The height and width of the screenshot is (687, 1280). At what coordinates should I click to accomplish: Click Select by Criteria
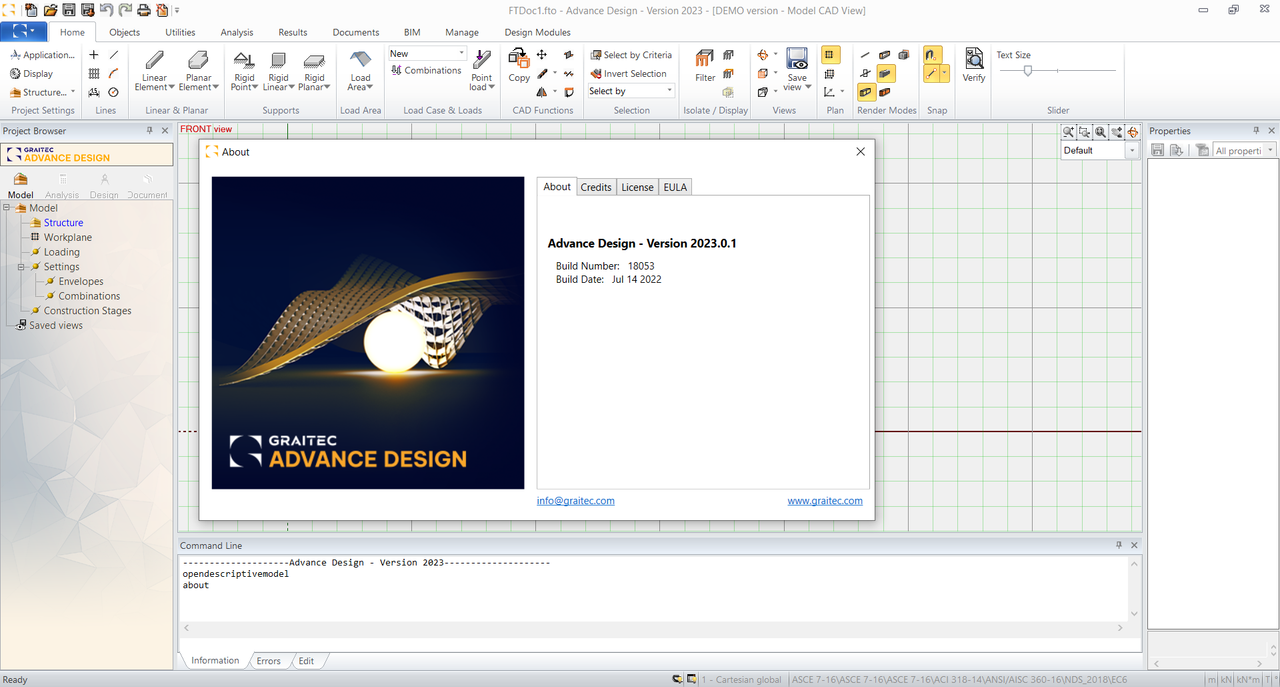pos(630,55)
